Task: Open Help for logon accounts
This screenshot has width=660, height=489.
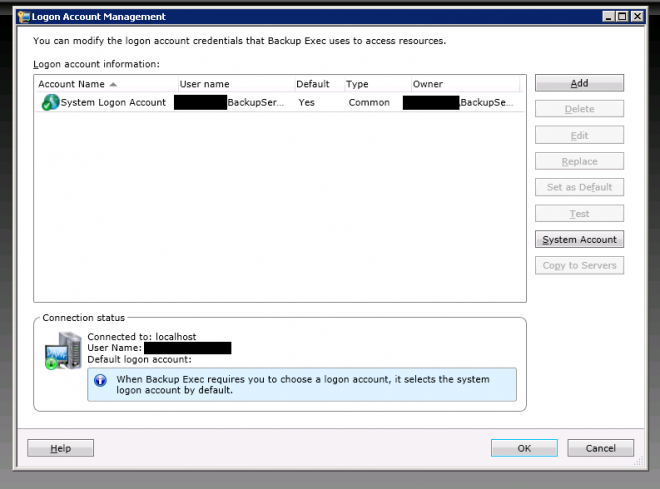Action: pos(60,448)
